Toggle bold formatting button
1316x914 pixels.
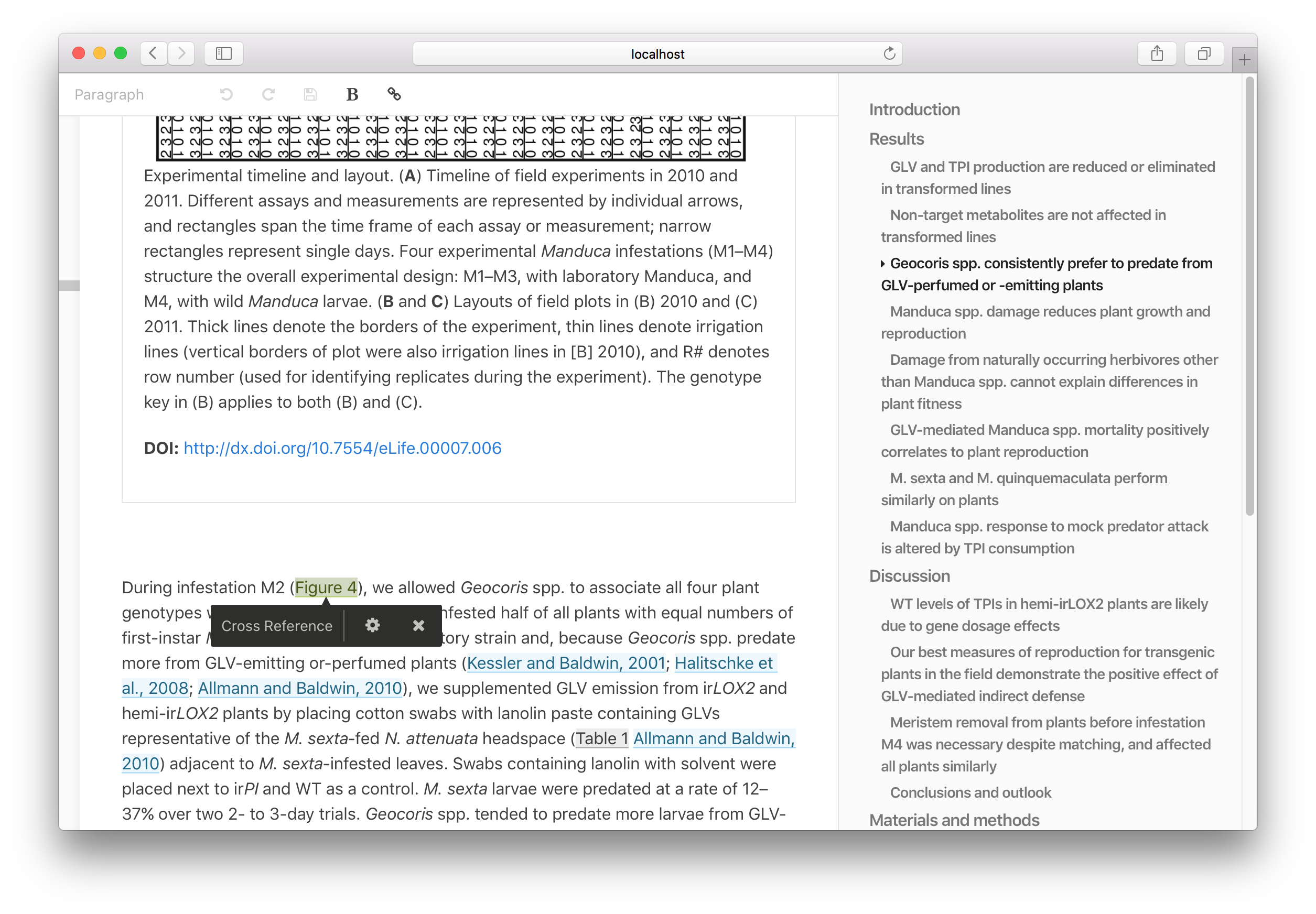(352, 94)
